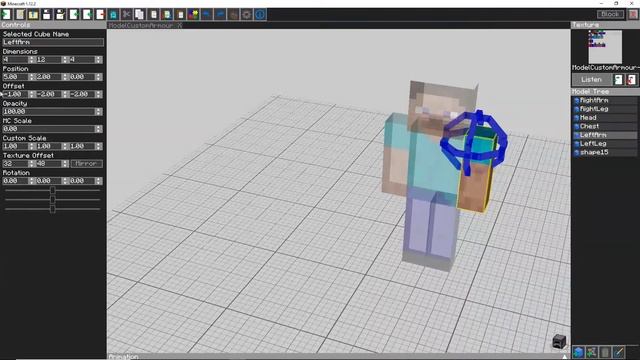Select RightLeg in the model tree
This screenshot has width=640, height=360.
coord(604,109)
